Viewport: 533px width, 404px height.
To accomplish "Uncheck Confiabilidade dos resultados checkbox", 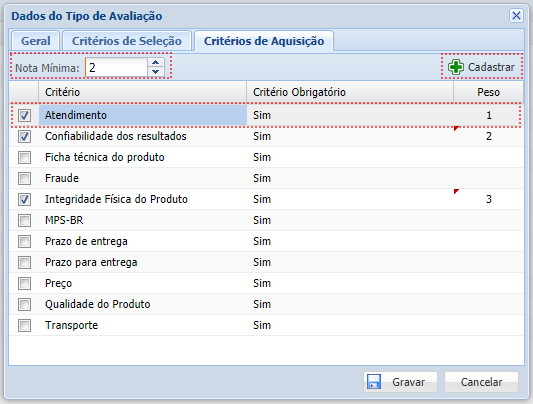I will pyautogui.click(x=24, y=136).
